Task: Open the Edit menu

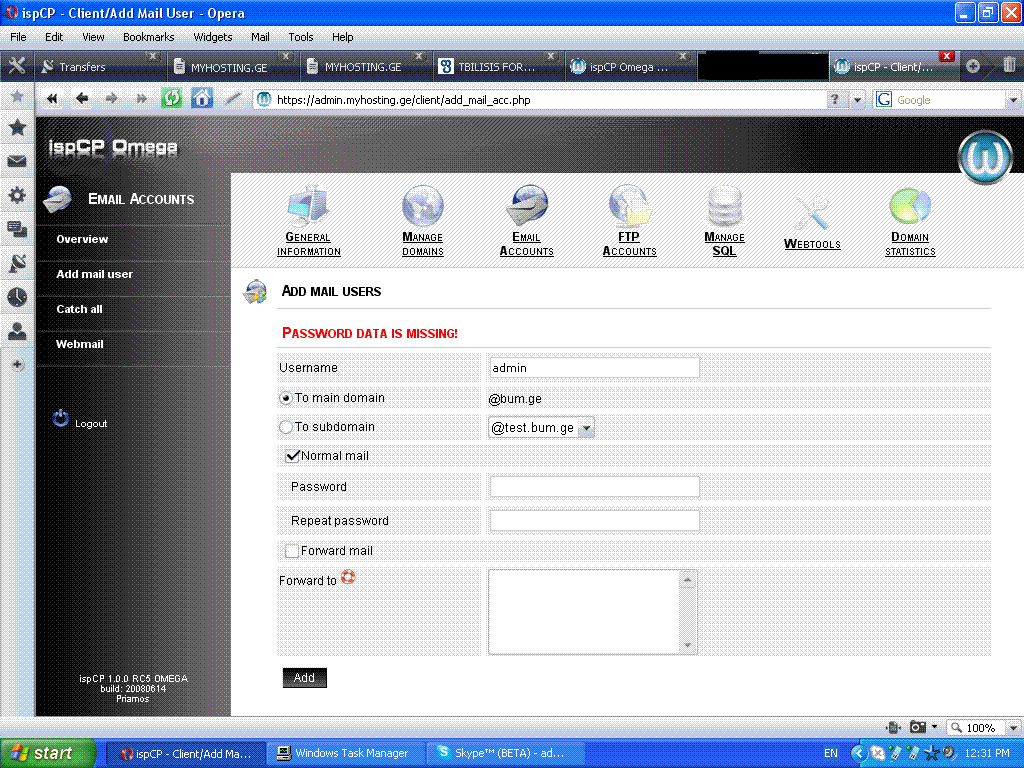Action: 54,37
